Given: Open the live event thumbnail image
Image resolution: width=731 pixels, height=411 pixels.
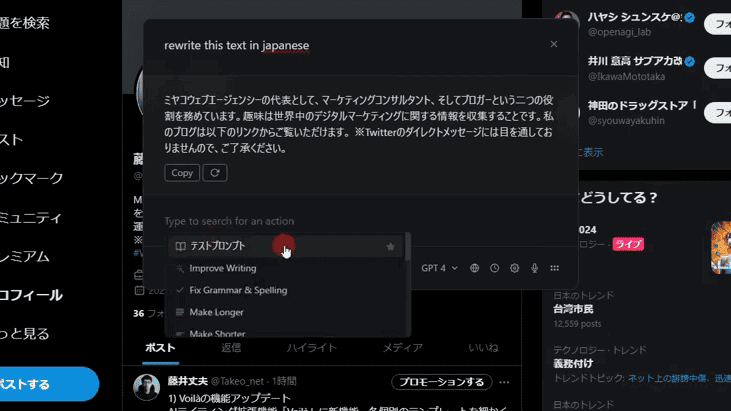Looking at the screenshot, I should click(721, 247).
